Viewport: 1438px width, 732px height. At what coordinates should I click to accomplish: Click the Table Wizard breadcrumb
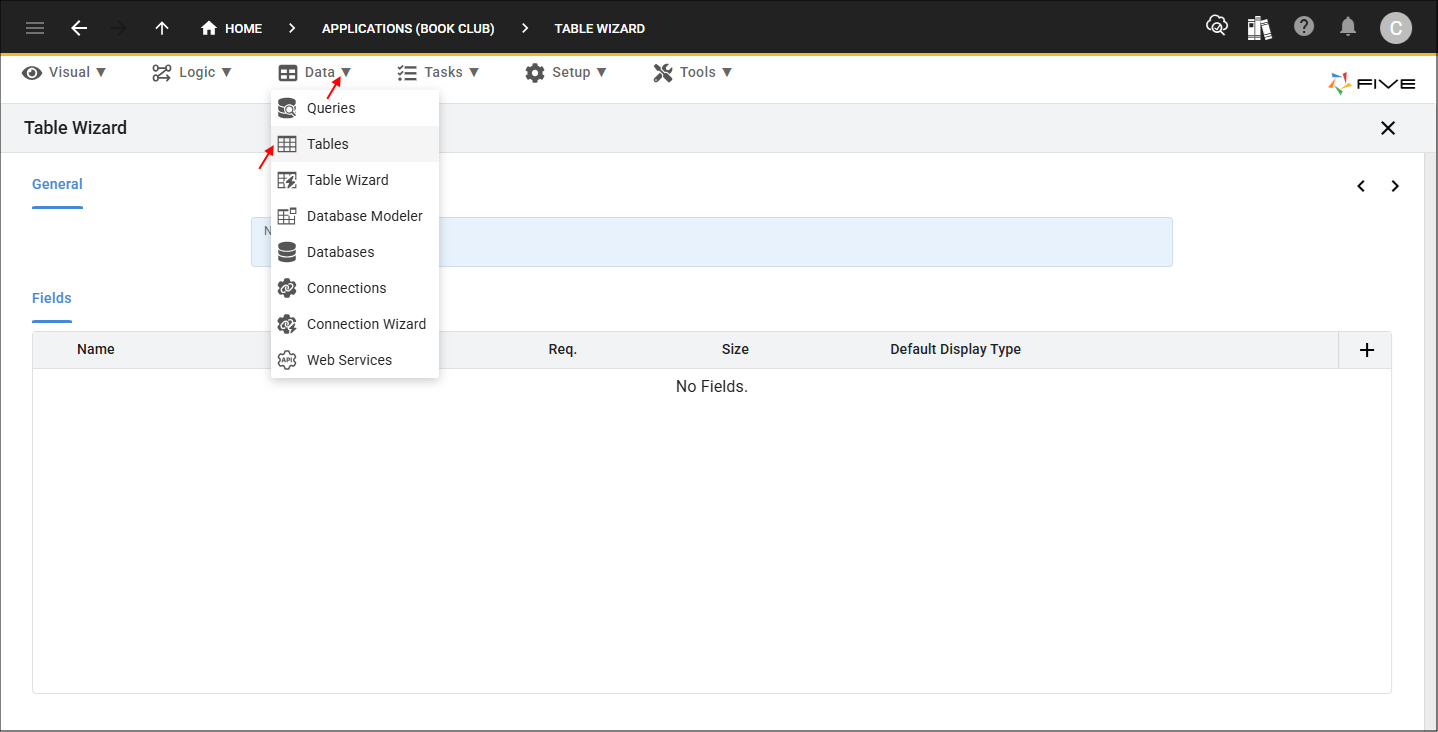click(600, 28)
